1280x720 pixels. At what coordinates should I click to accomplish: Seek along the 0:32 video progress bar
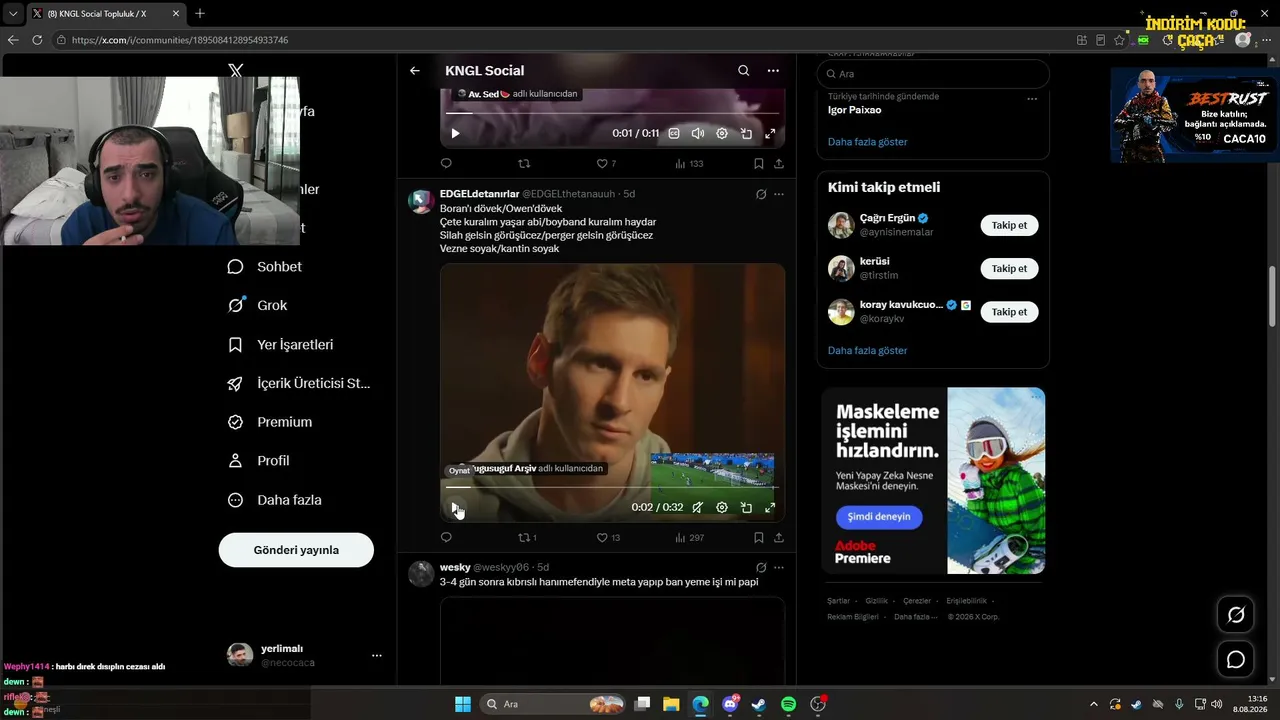[x=612, y=487]
